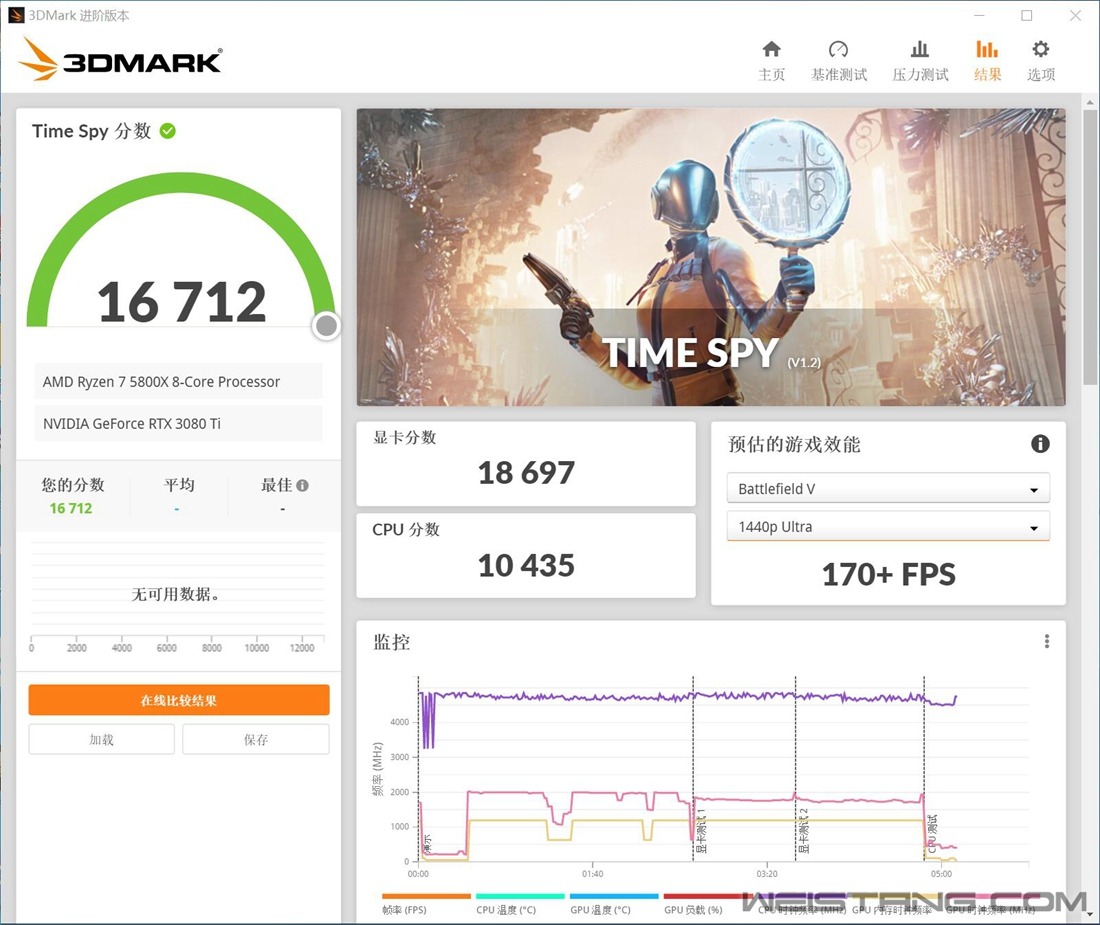Open the Battlefield V game dropdown

click(888, 488)
